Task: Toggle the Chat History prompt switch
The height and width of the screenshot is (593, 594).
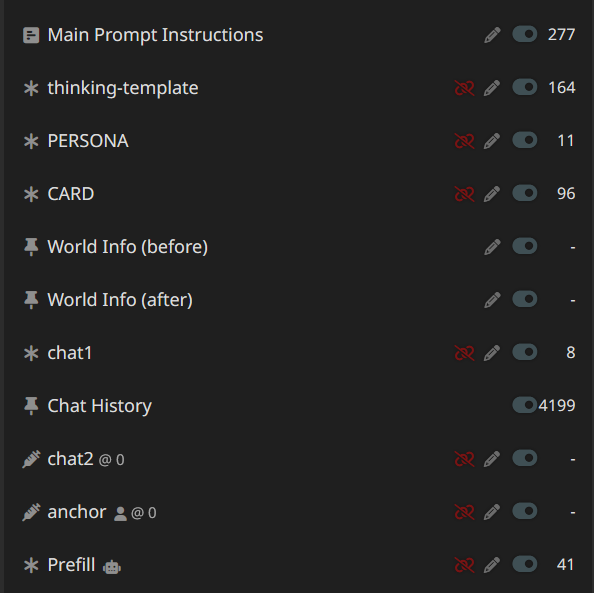Action: pos(525,405)
